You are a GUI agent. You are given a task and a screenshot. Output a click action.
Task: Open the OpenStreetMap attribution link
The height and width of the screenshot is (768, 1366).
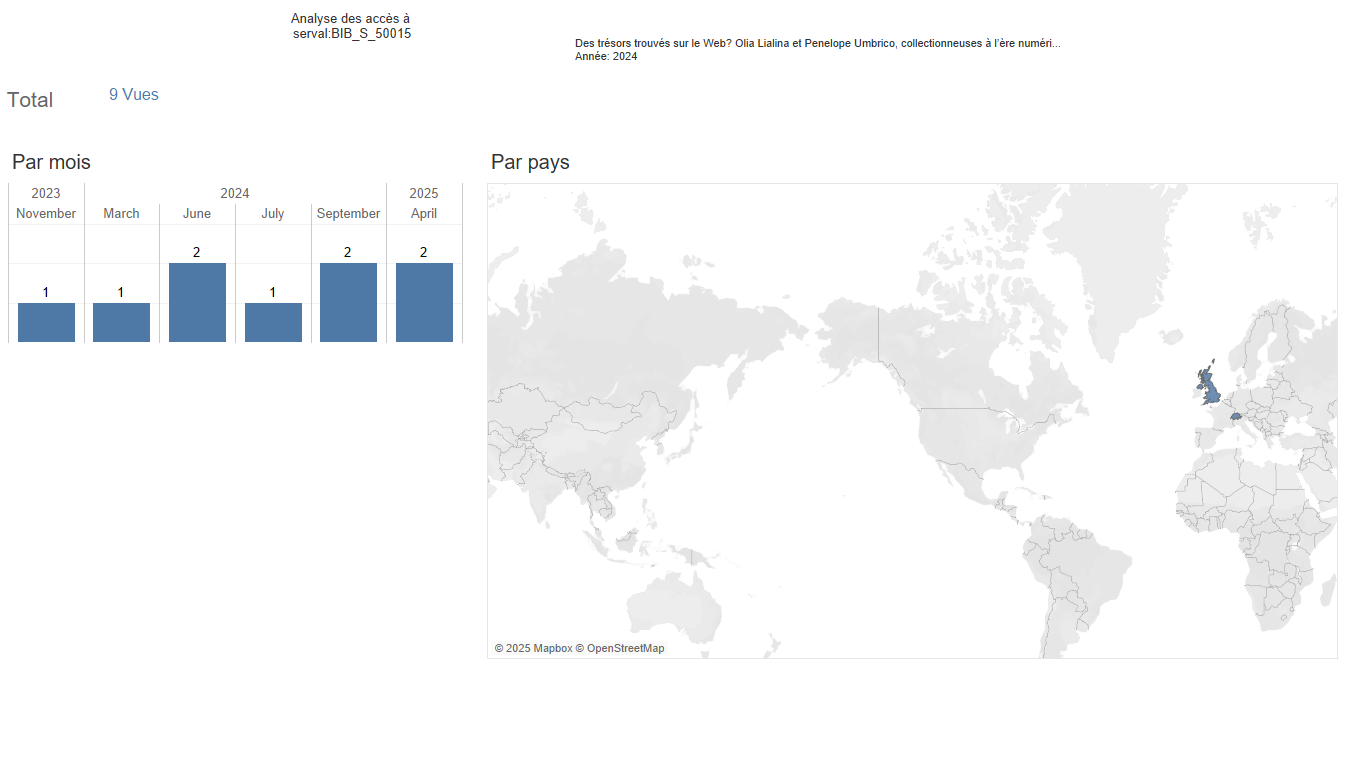pos(620,648)
